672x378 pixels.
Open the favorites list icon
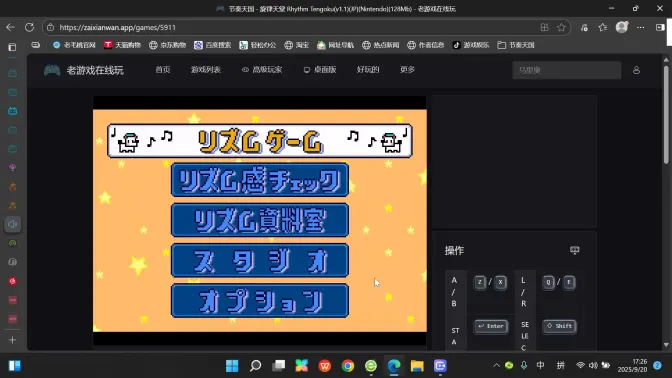tap(603, 27)
